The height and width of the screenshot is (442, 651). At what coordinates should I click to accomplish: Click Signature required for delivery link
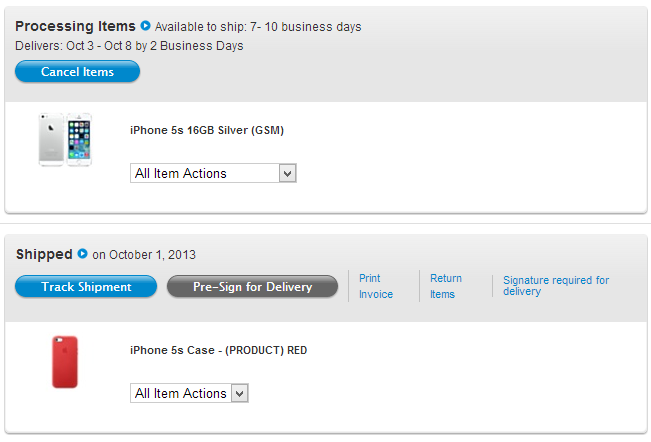tap(556, 286)
